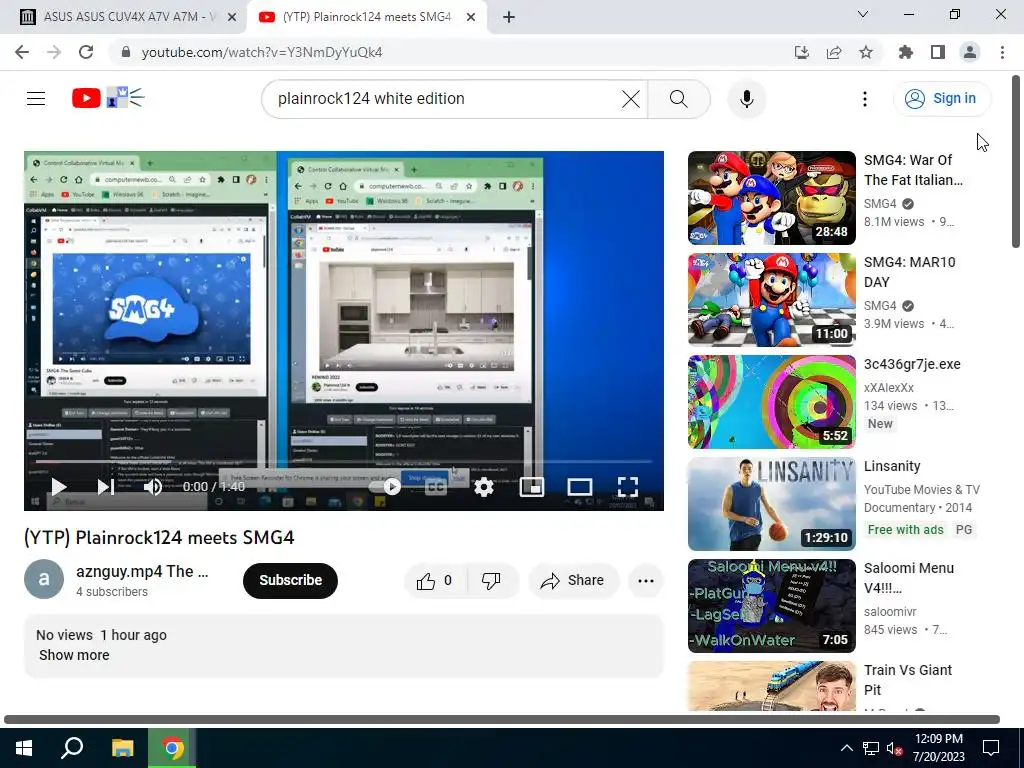Click page vertical scrollbar
This screenshot has width=1024, height=768.
(x=1016, y=161)
